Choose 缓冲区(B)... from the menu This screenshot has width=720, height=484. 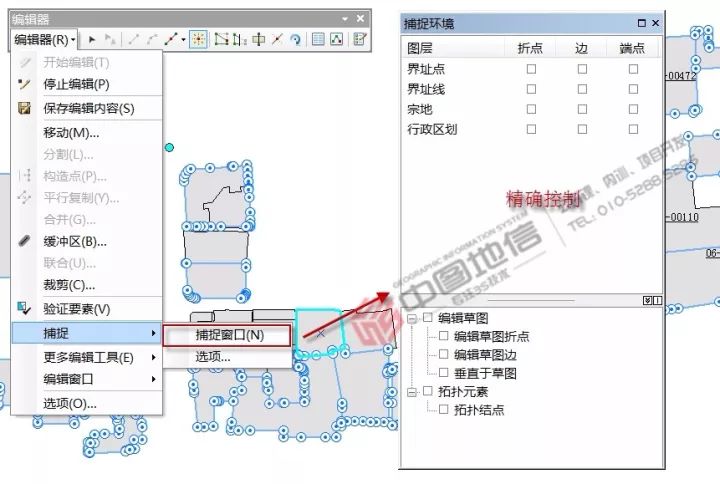(x=87, y=242)
